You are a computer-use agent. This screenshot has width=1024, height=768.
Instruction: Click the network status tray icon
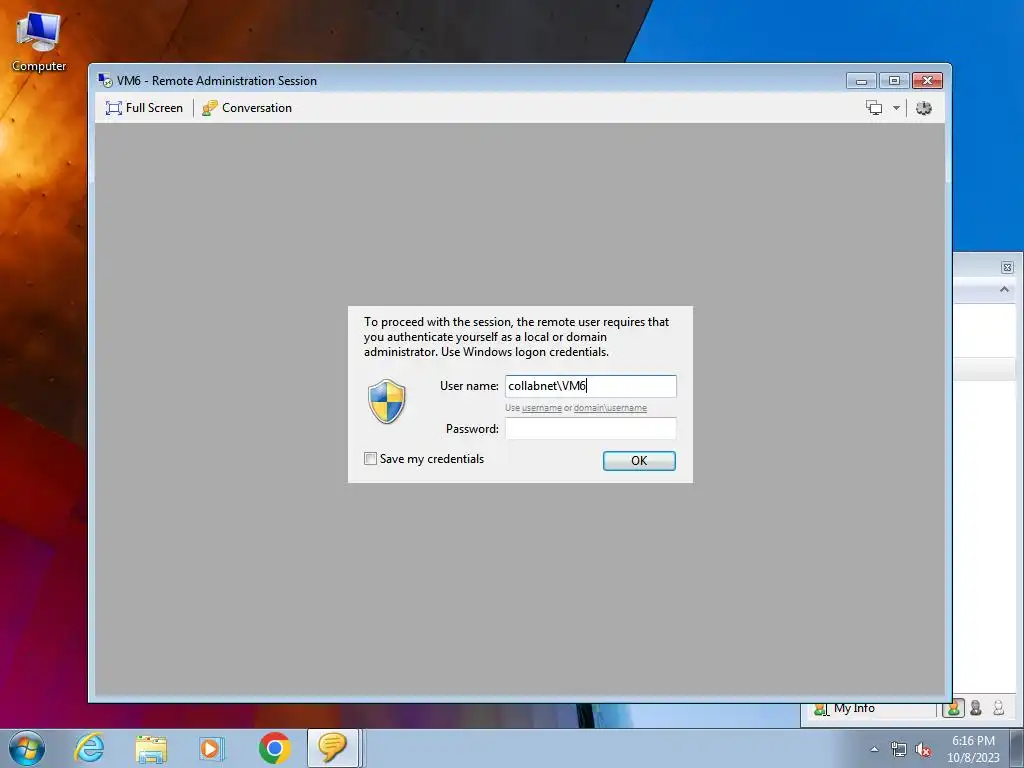(899, 749)
